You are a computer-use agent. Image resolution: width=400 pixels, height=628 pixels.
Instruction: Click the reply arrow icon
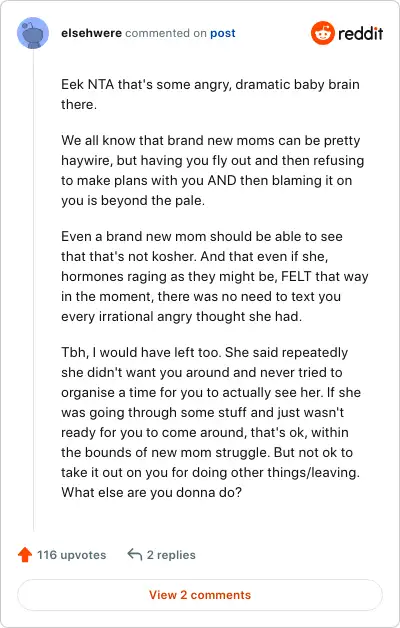pos(135,555)
